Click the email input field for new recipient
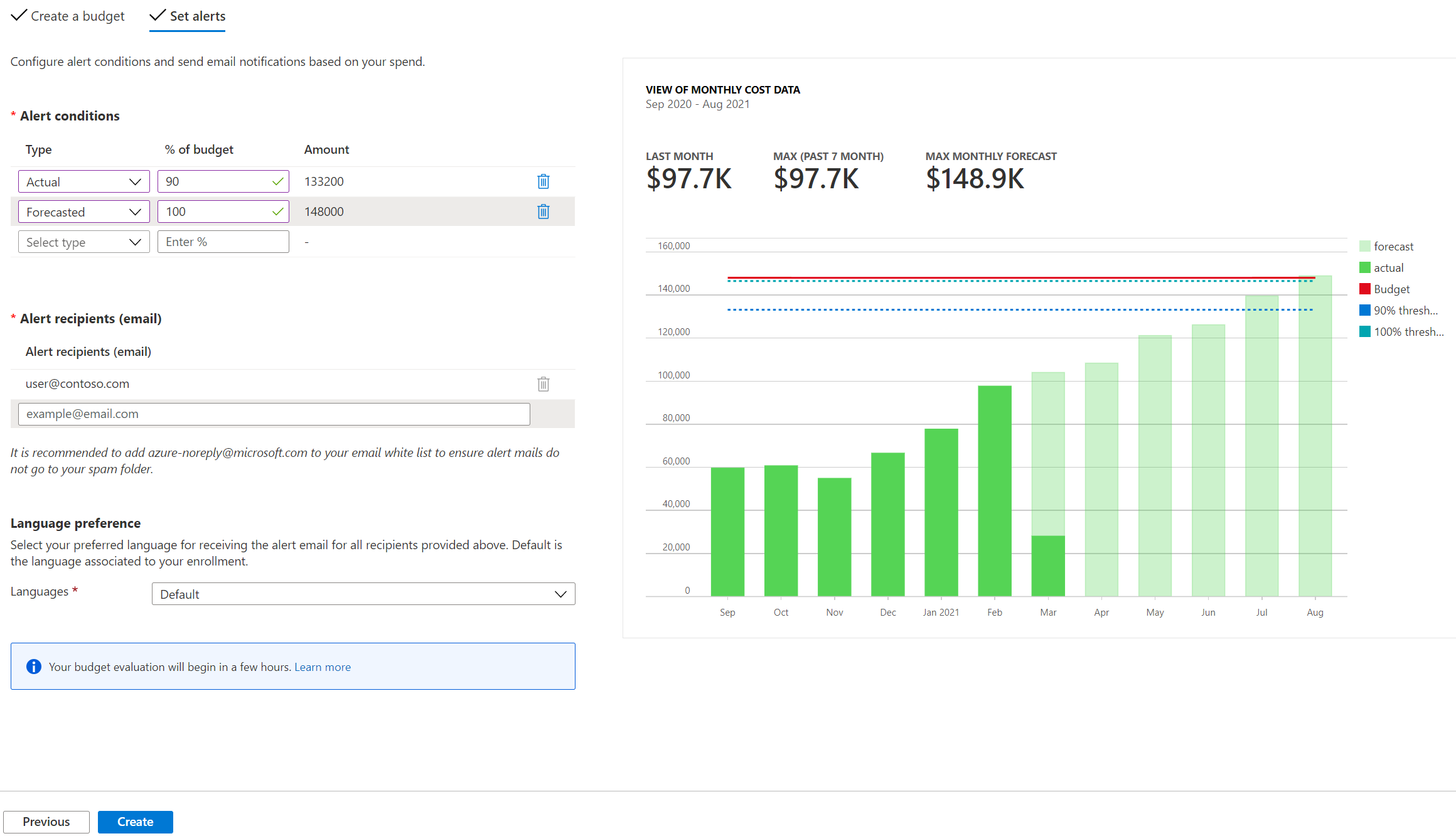The width and height of the screenshot is (1456, 836). (x=273, y=413)
